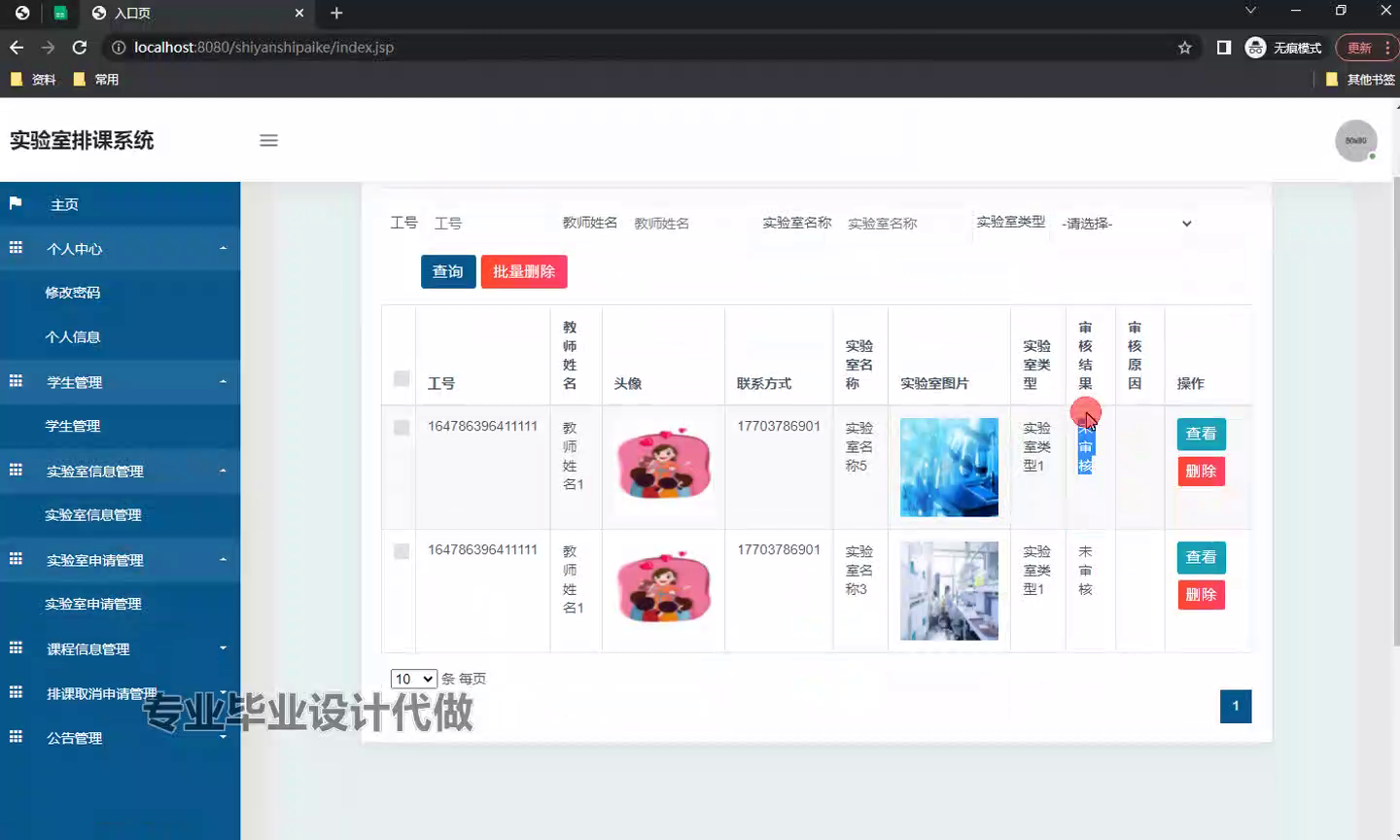The height and width of the screenshot is (840, 1400).
Task: Focus the 工号 search field
Action: (x=486, y=223)
